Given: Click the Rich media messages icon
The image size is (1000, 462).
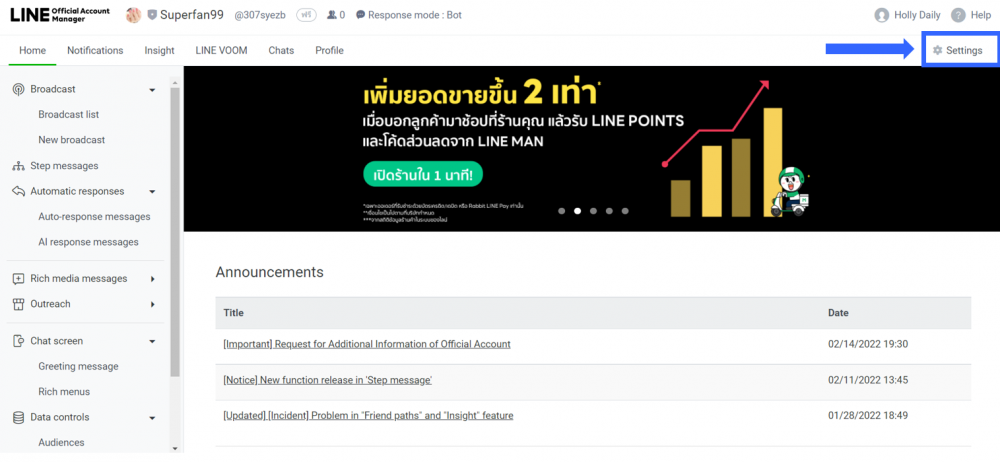Looking at the screenshot, I should (x=18, y=279).
